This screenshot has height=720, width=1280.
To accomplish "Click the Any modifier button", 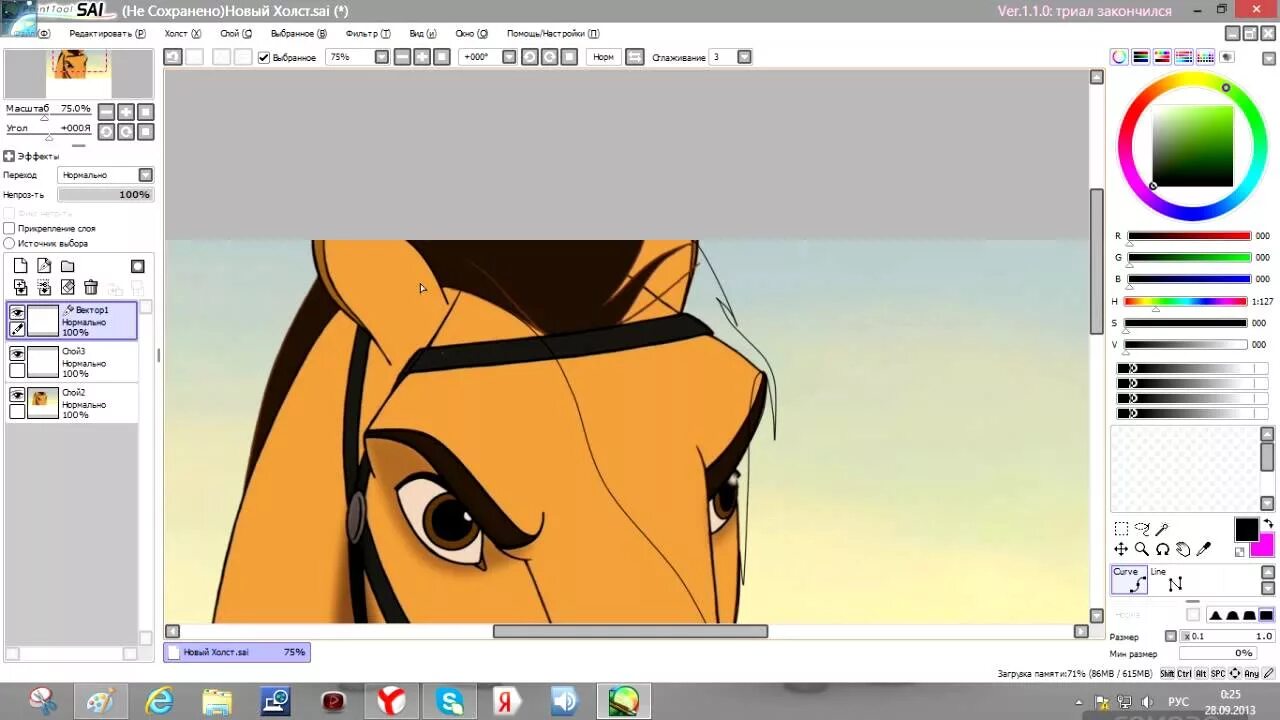I will (1250, 674).
